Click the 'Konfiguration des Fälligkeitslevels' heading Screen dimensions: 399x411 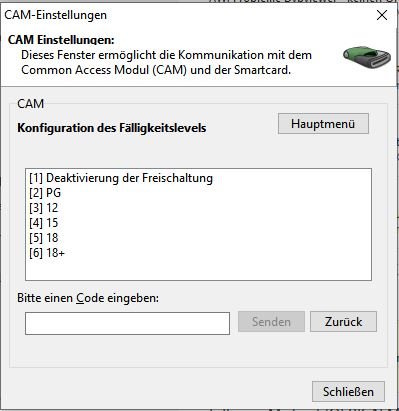112,128
